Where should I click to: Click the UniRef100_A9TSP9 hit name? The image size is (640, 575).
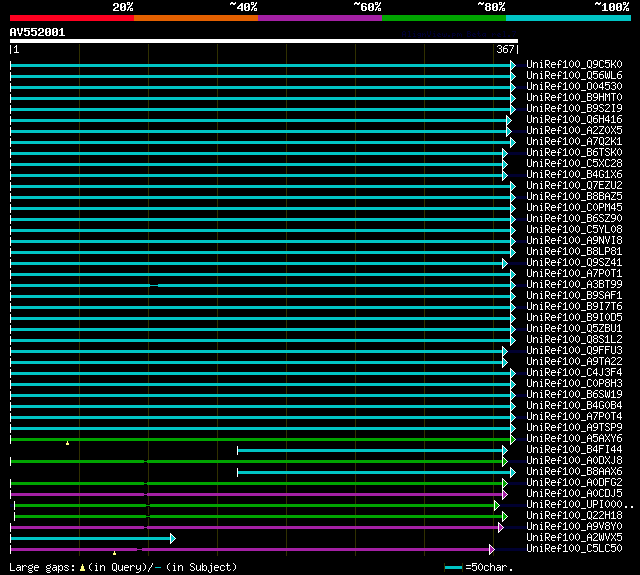pos(574,428)
